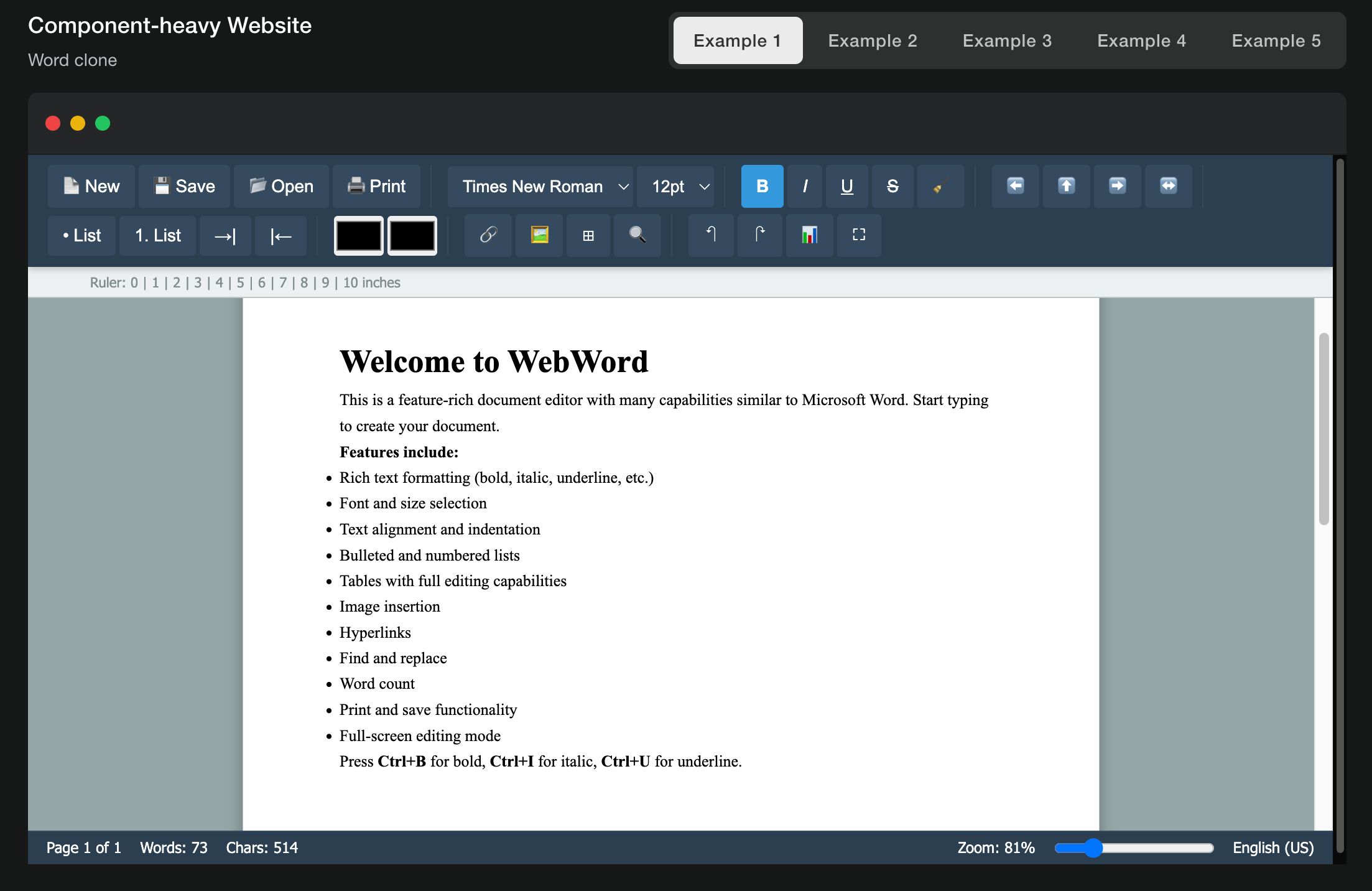Enter full-screen editing mode
Image resolution: width=1372 pixels, height=891 pixels.
click(859, 236)
